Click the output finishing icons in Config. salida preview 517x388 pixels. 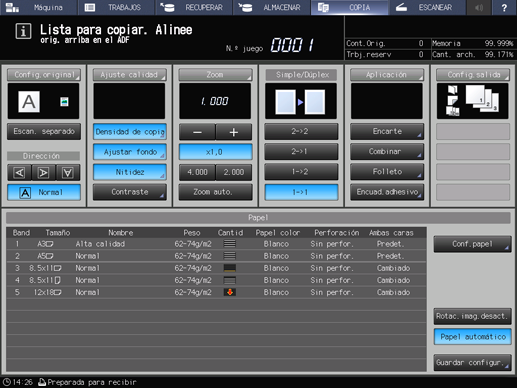(453, 101)
